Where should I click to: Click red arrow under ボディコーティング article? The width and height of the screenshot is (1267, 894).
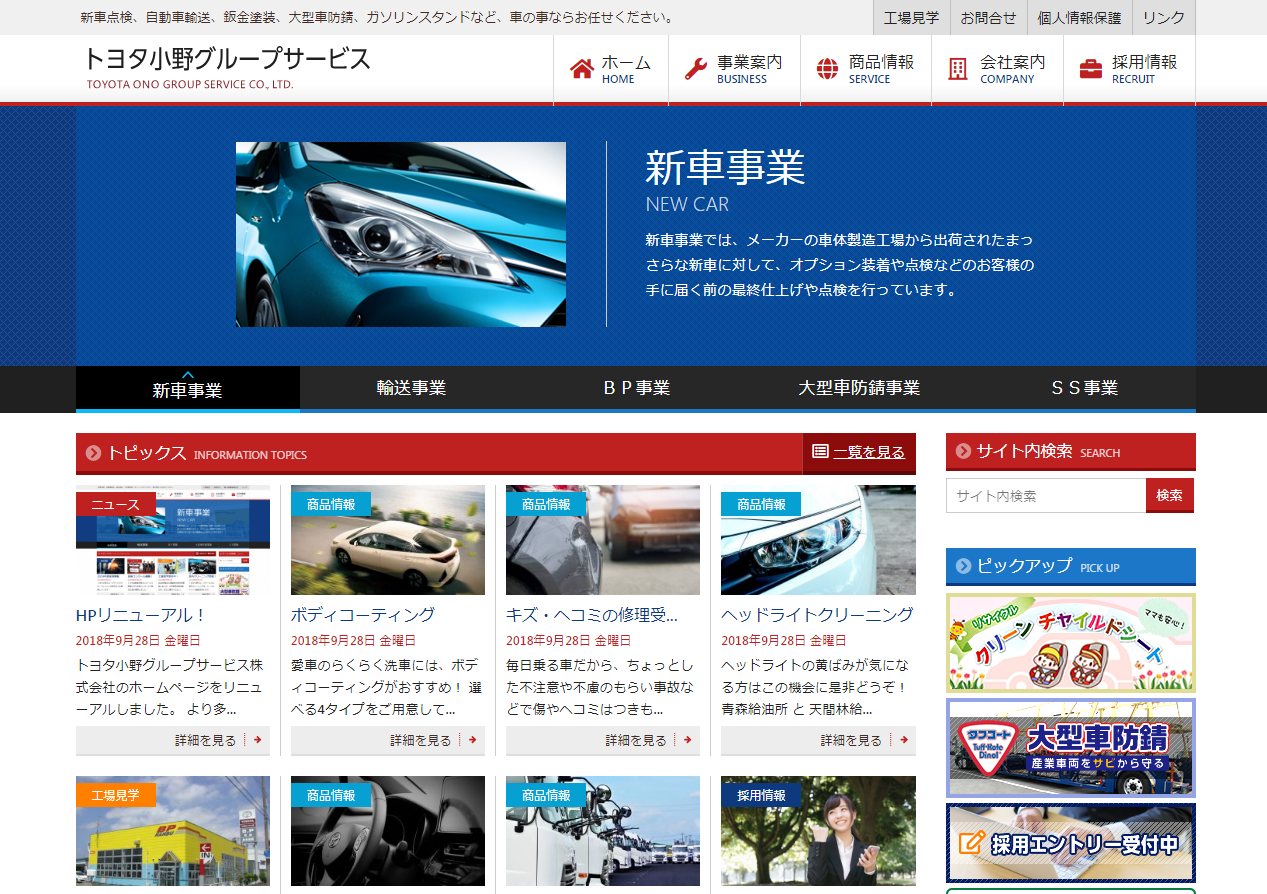(x=472, y=740)
